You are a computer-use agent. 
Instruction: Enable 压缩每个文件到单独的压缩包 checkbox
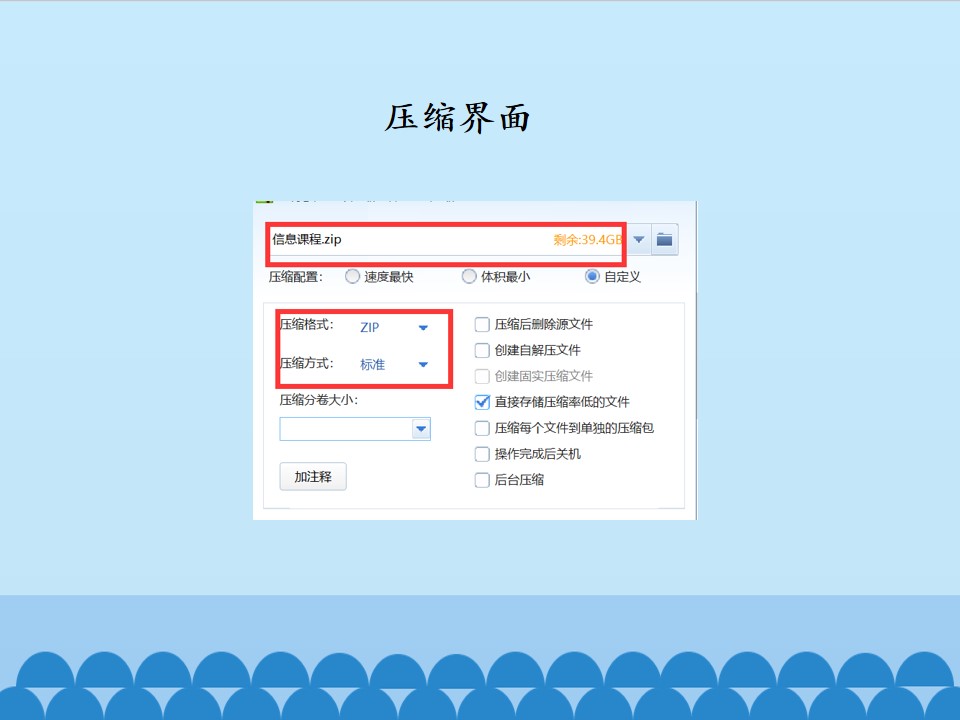(482, 428)
